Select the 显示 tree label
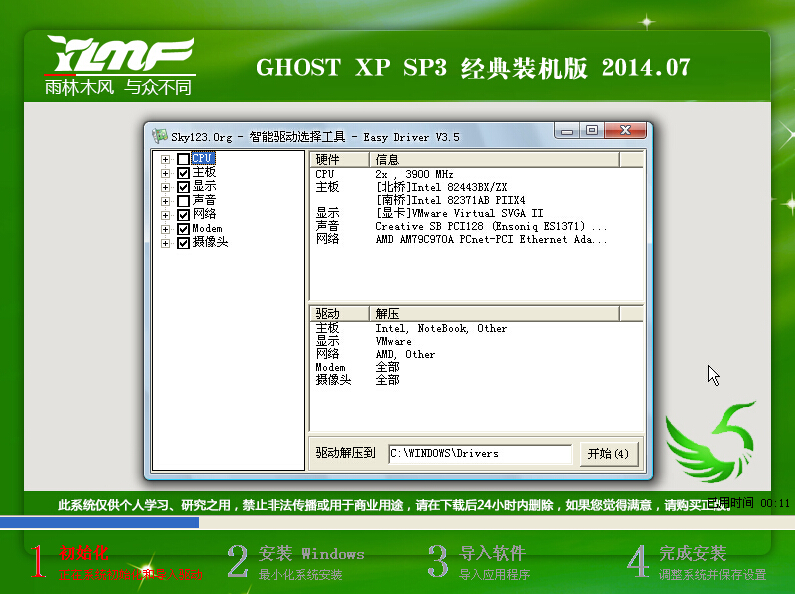 coord(204,186)
